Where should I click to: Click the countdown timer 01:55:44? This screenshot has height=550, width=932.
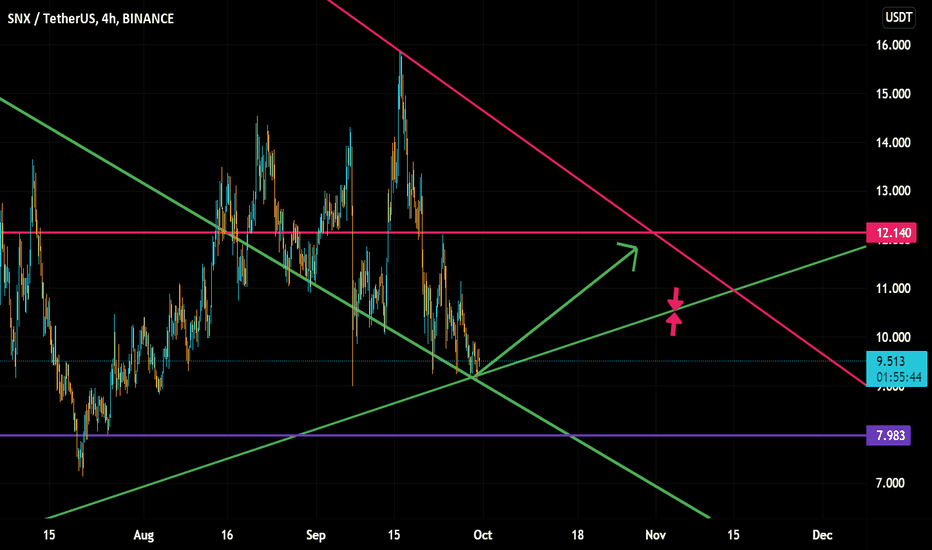point(898,377)
